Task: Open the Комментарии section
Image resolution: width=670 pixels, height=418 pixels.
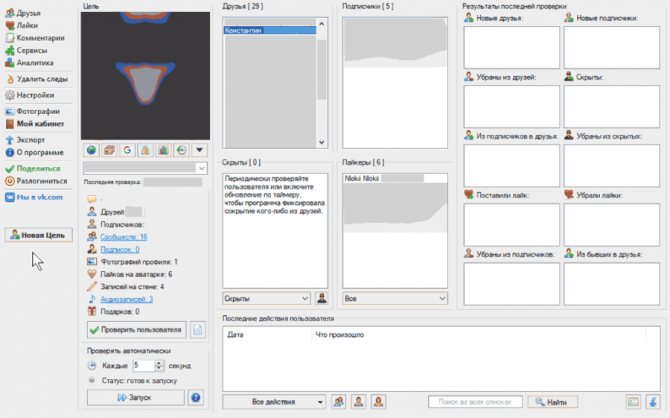Action: coord(35,38)
